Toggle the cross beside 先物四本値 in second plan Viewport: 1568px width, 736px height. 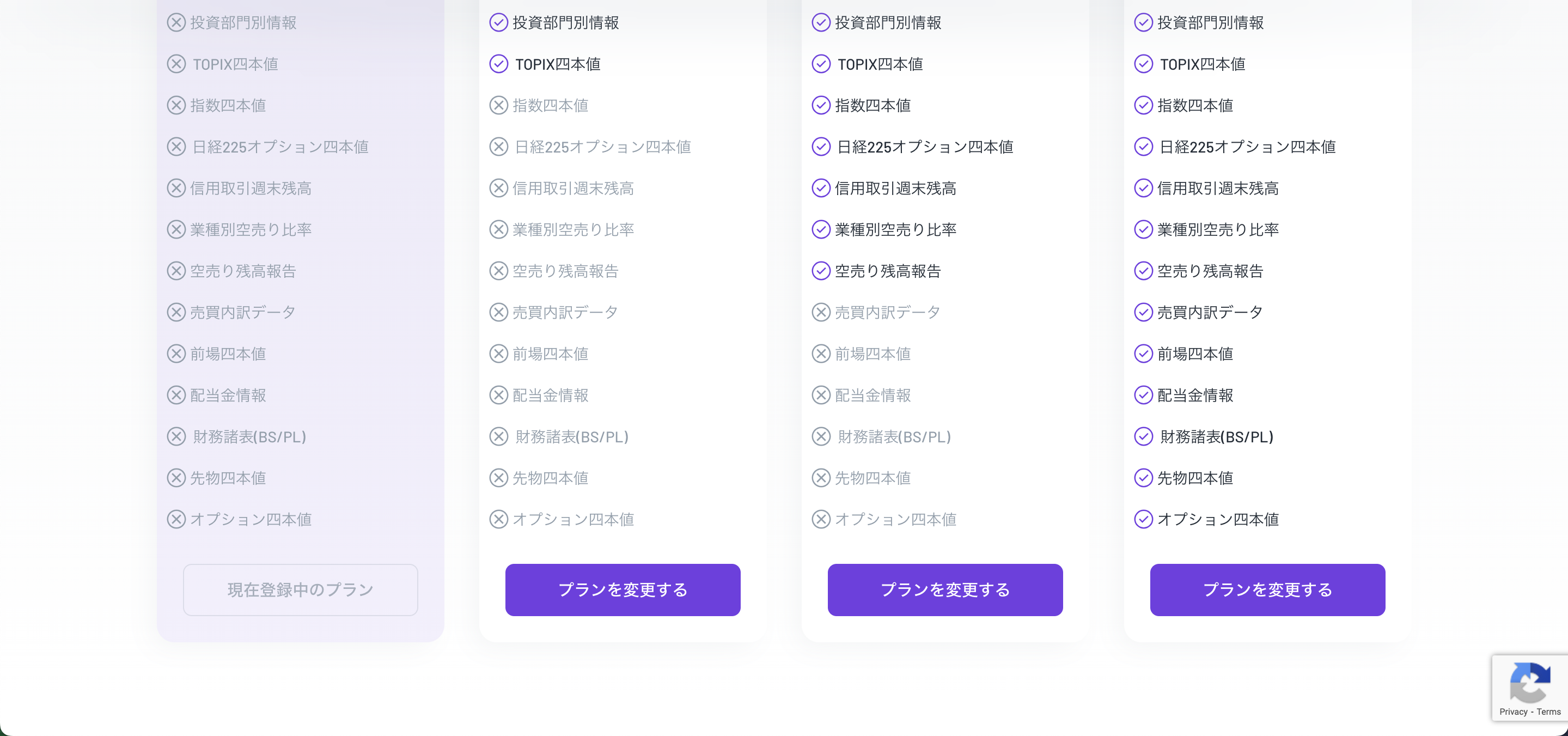pyautogui.click(x=498, y=478)
